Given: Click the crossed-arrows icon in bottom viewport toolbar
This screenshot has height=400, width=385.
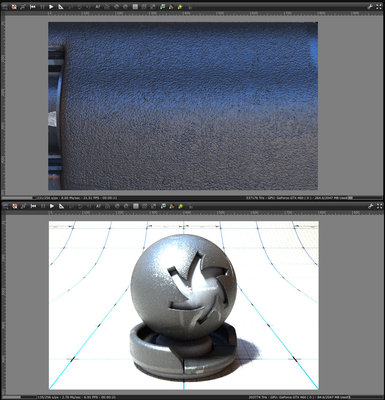Looking at the screenshot, I should (23, 206).
